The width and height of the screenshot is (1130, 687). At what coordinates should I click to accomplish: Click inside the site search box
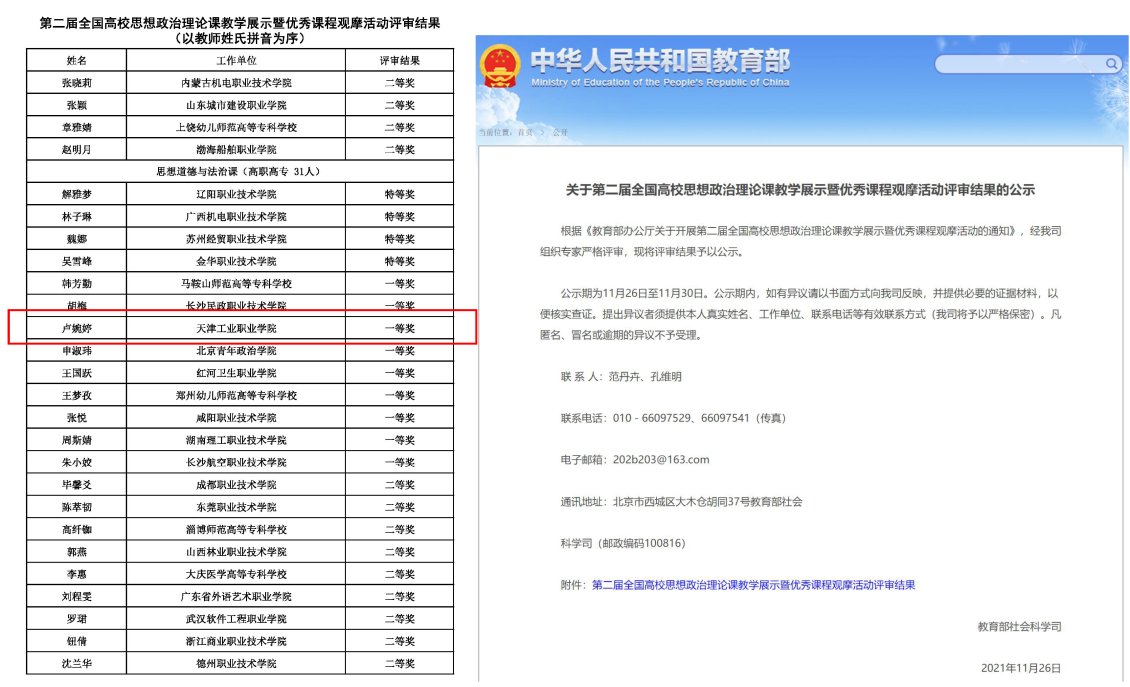[1018, 65]
